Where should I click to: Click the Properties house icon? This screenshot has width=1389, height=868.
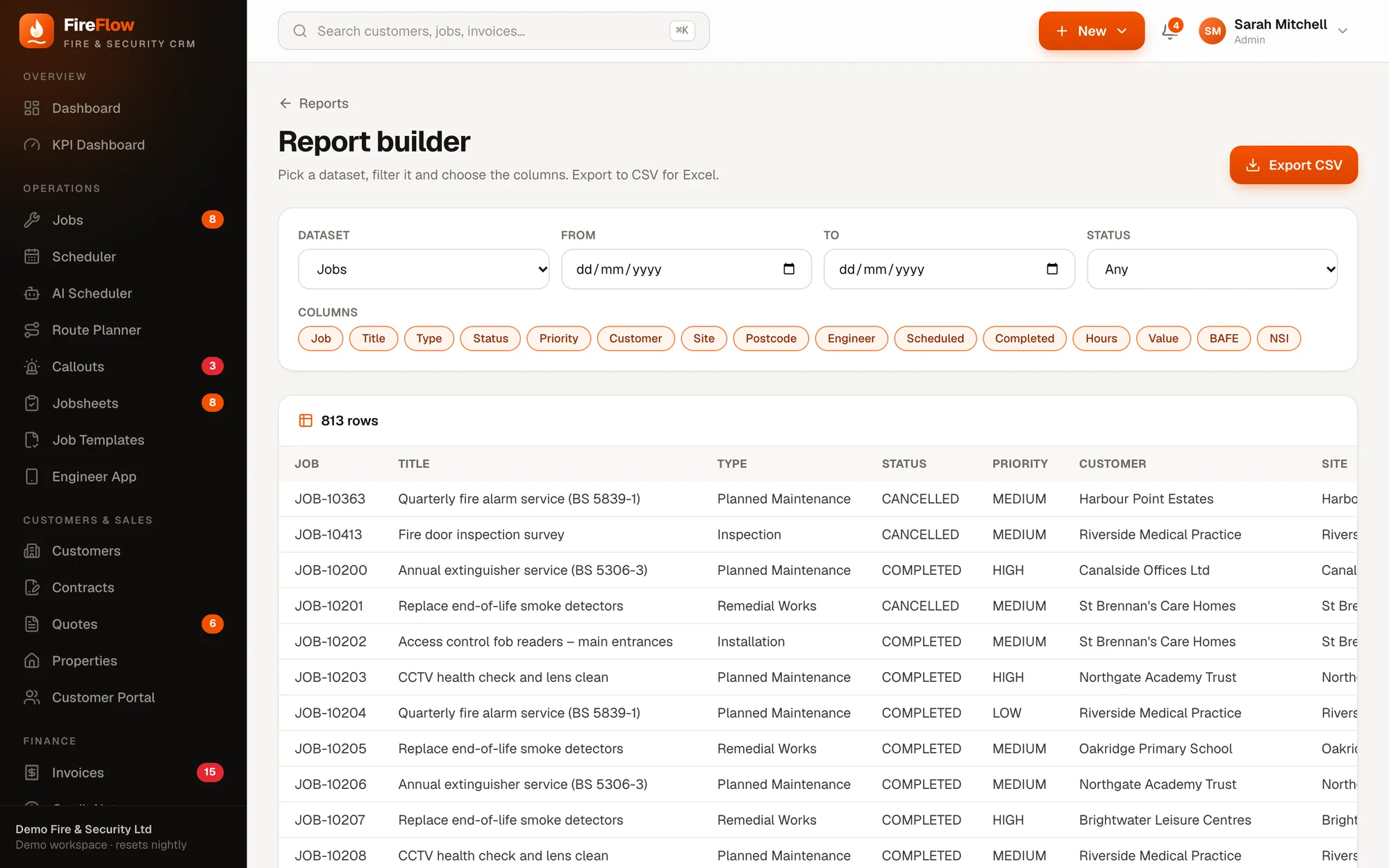[32, 661]
